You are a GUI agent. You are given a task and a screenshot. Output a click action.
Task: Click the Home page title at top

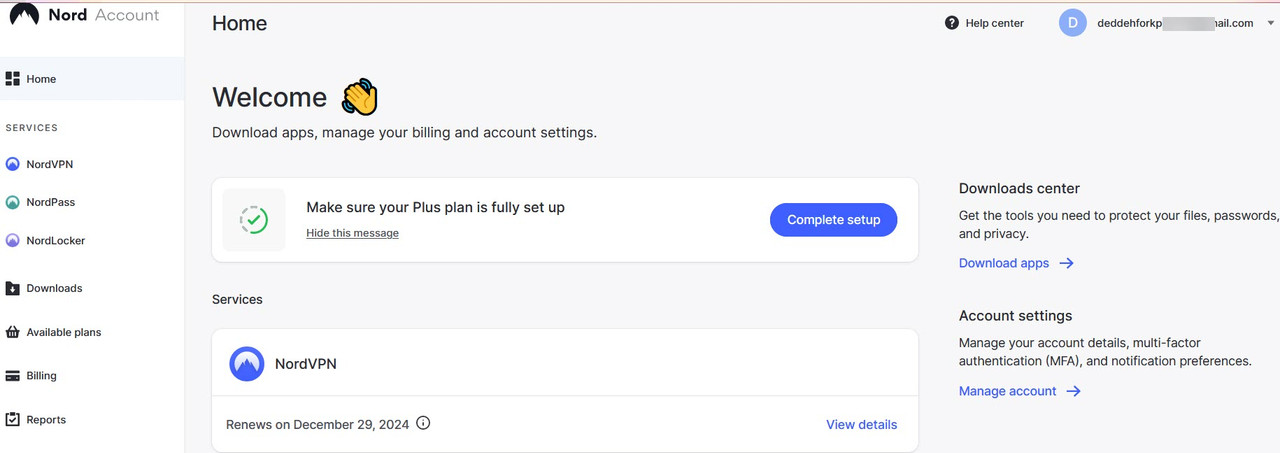coord(239,23)
